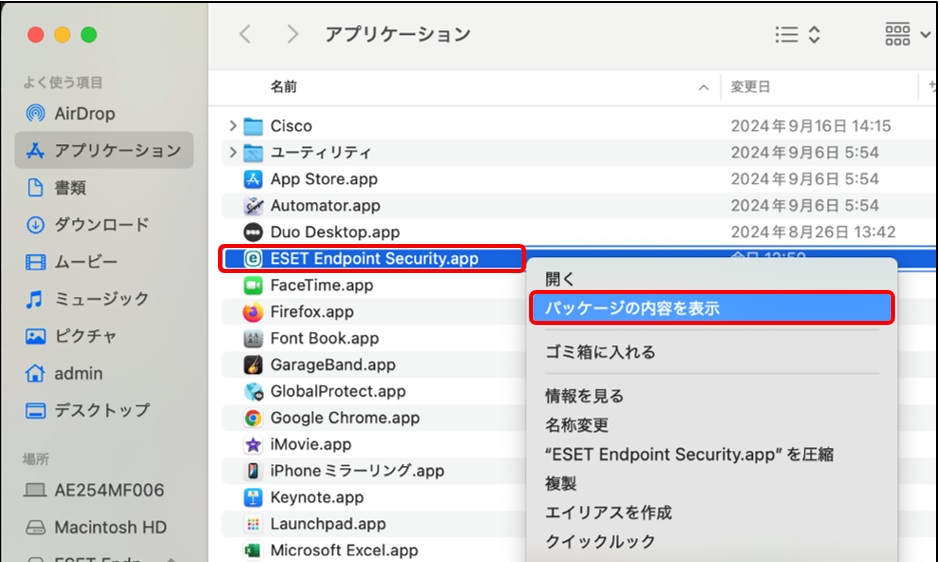Image resolution: width=939 pixels, height=562 pixels.
Task: Click the Font Book app icon
Action: (253, 338)
